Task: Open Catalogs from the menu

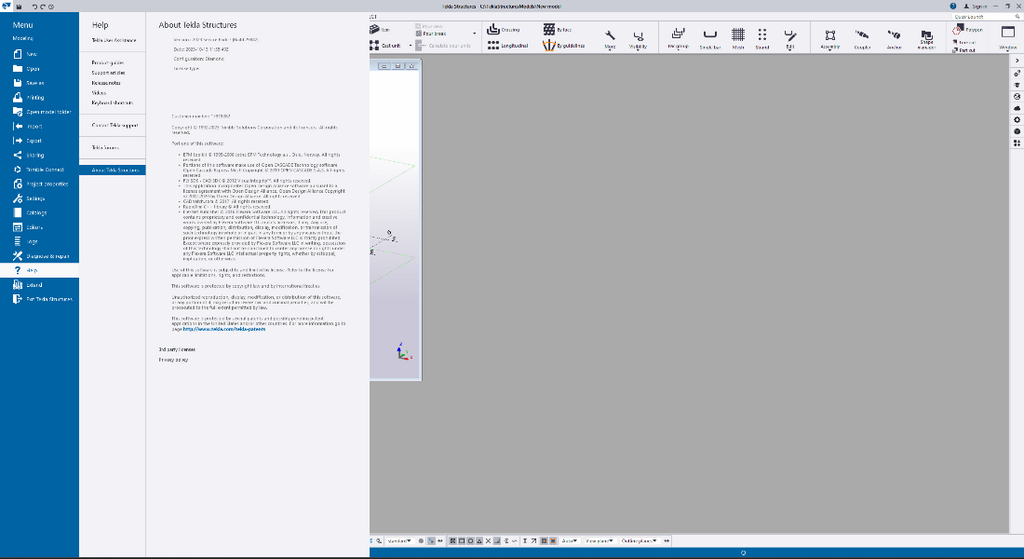Action: click(39, 213)
